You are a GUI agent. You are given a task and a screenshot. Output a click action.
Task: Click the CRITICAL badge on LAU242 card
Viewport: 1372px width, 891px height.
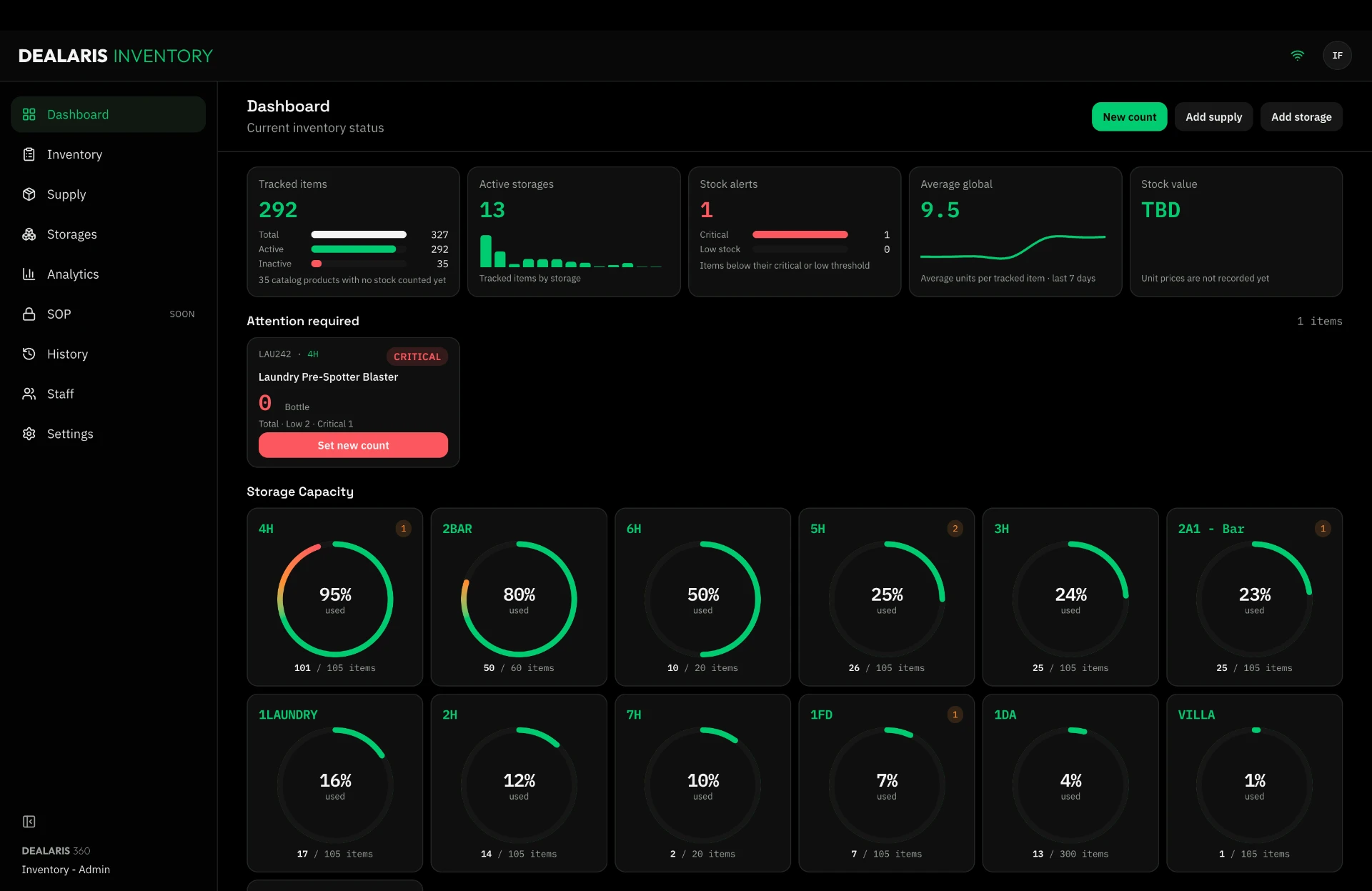click(x=417, y=357)
